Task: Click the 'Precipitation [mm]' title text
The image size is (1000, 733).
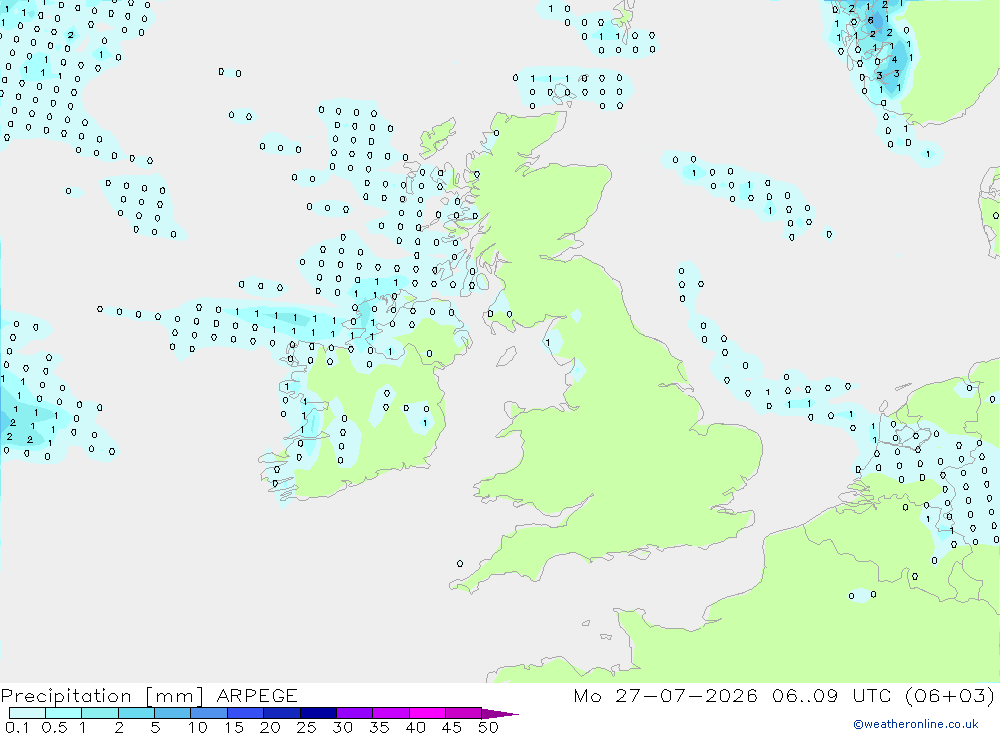Action: tap(102, 696)
